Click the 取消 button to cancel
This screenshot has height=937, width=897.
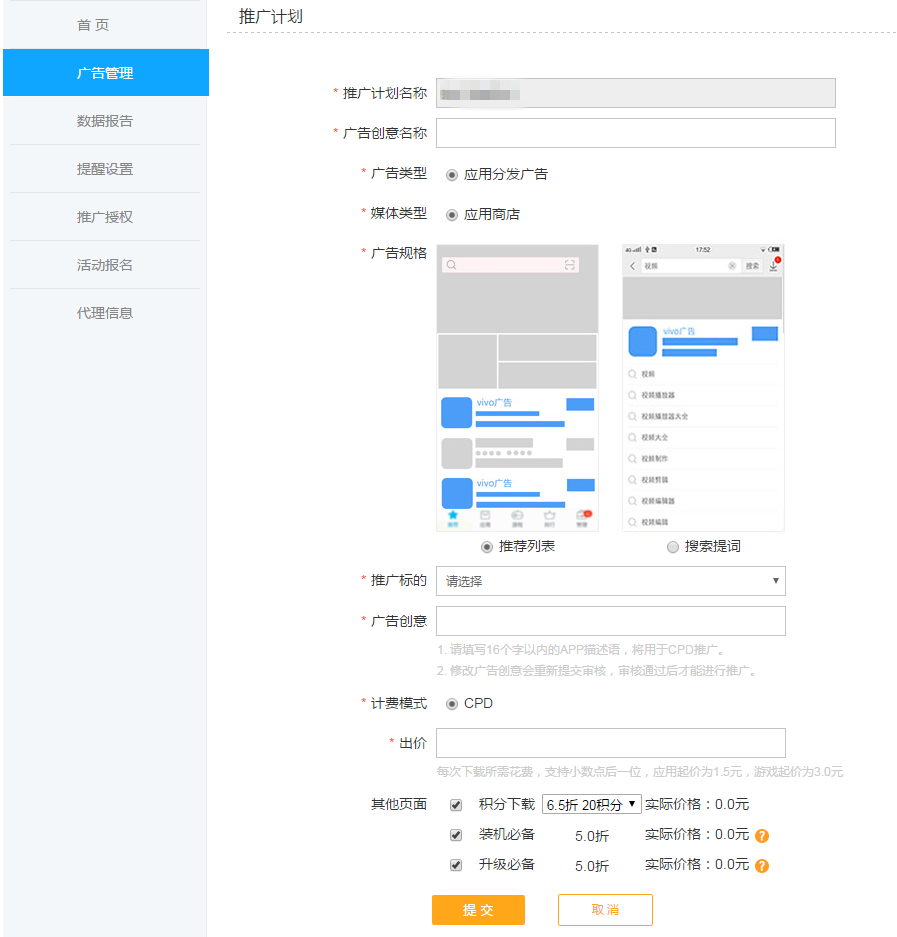(x=604, y=910)
